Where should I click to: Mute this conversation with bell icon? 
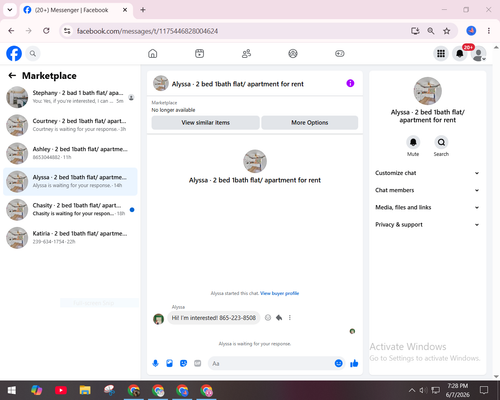[413, 142]
